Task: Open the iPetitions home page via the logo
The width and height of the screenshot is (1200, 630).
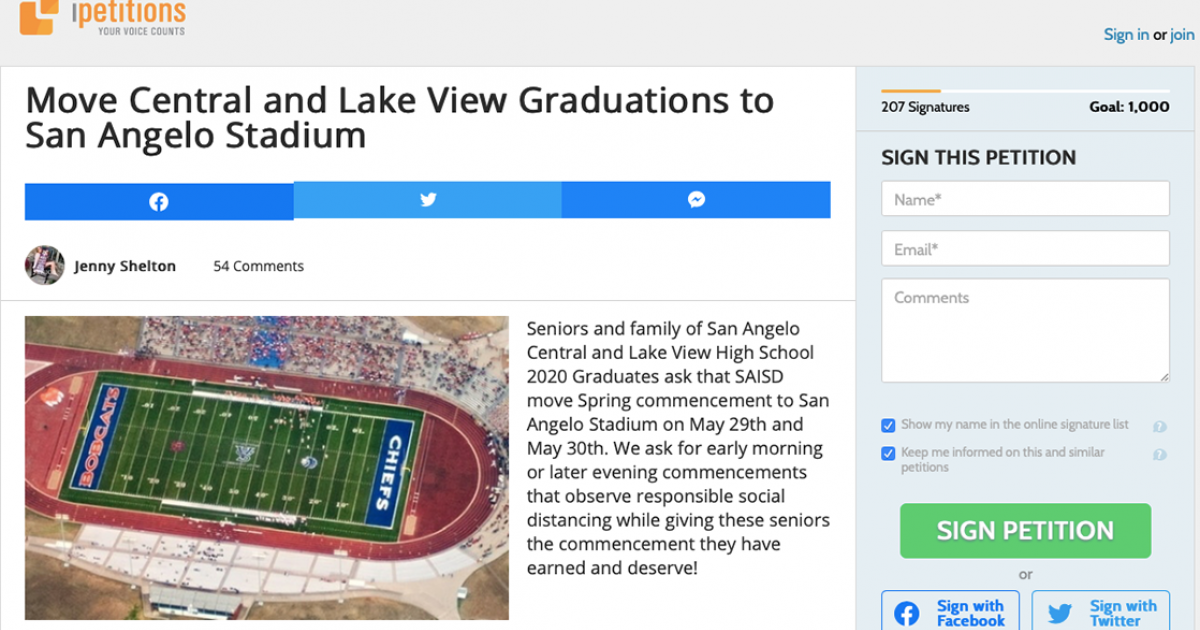Action: [x=100, y=18]
